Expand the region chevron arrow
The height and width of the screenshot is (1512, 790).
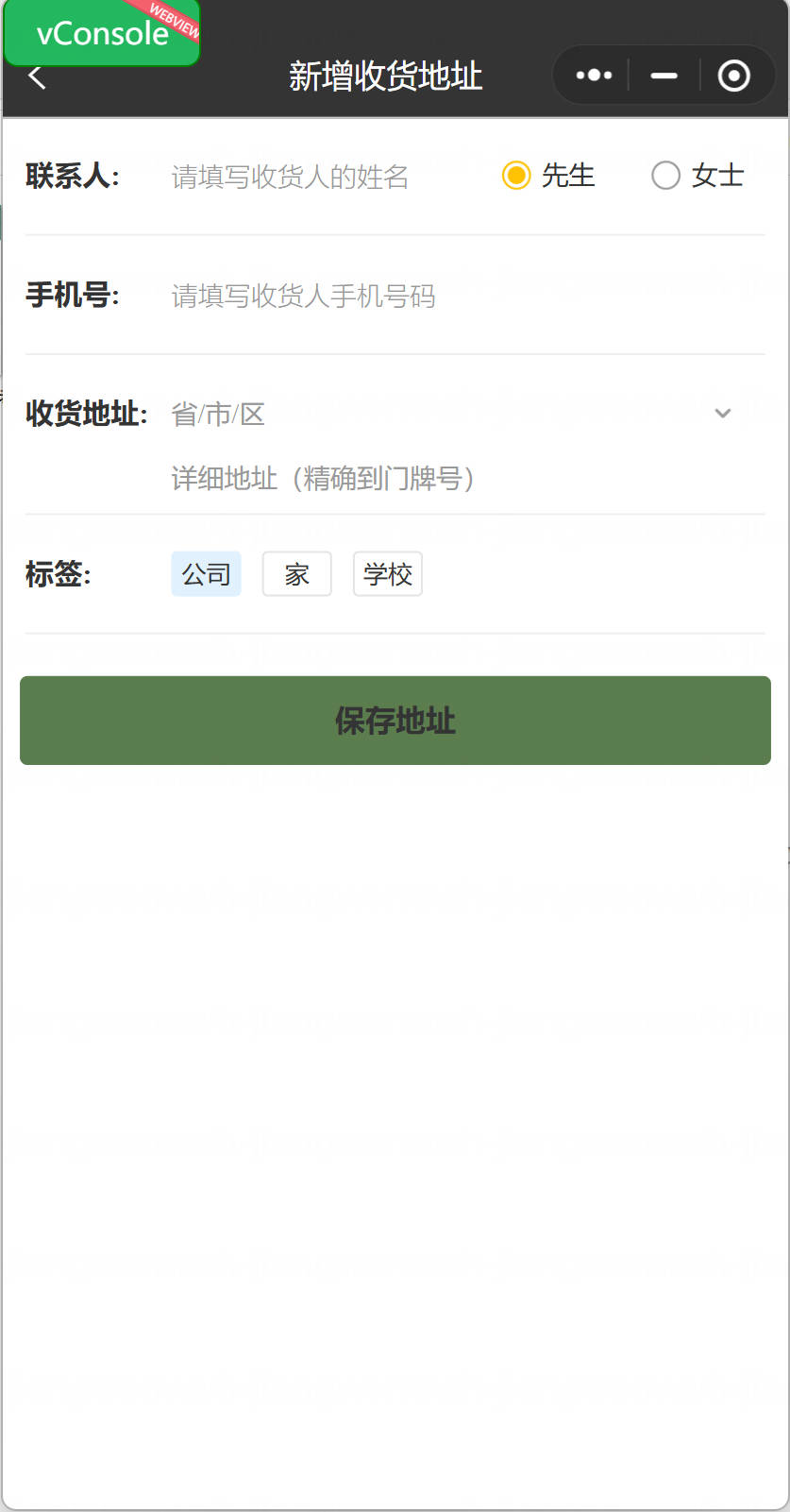pyautogui.click(x=723, y=413)
